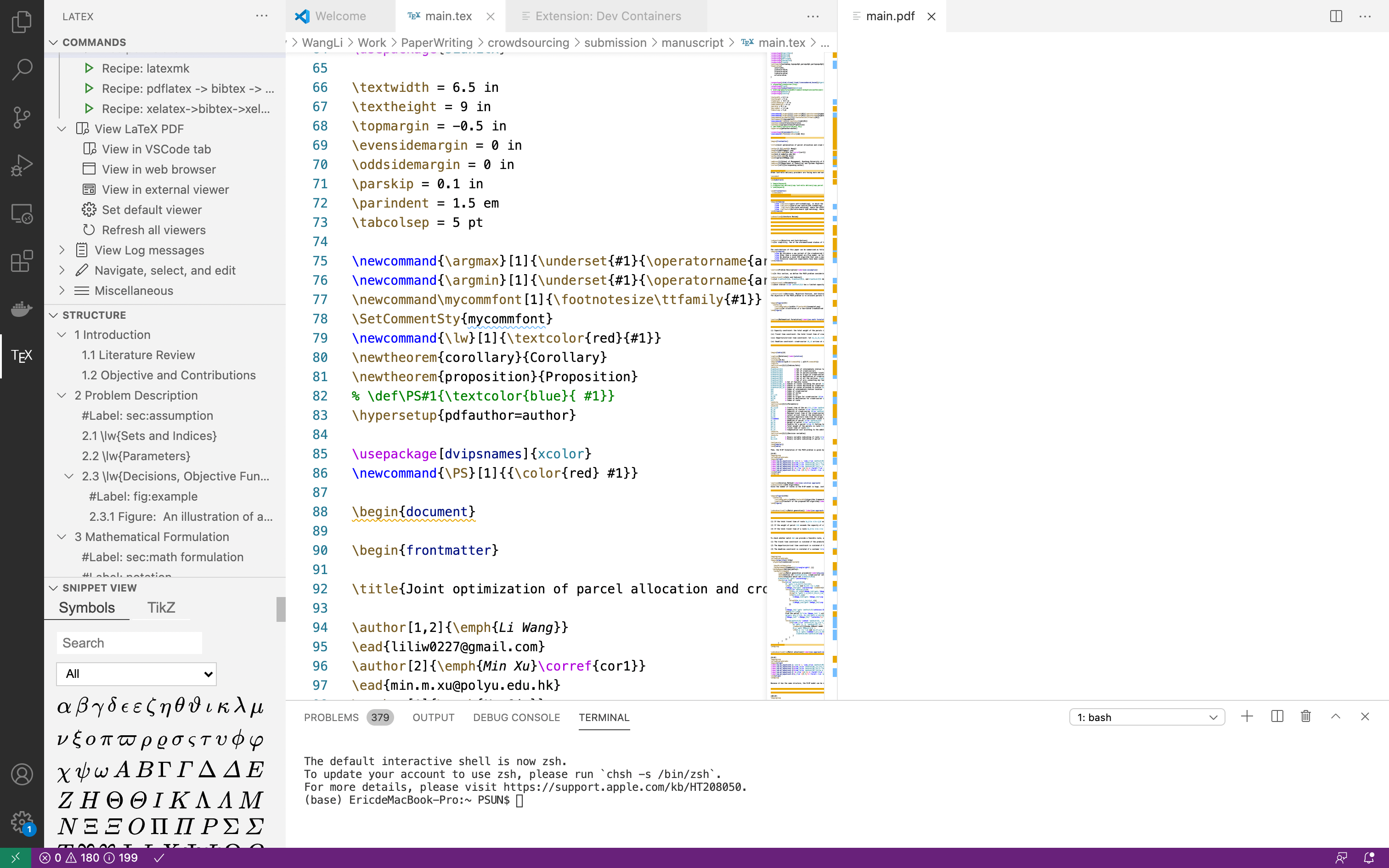Open Remote Explorer view

tap(22, 214)
